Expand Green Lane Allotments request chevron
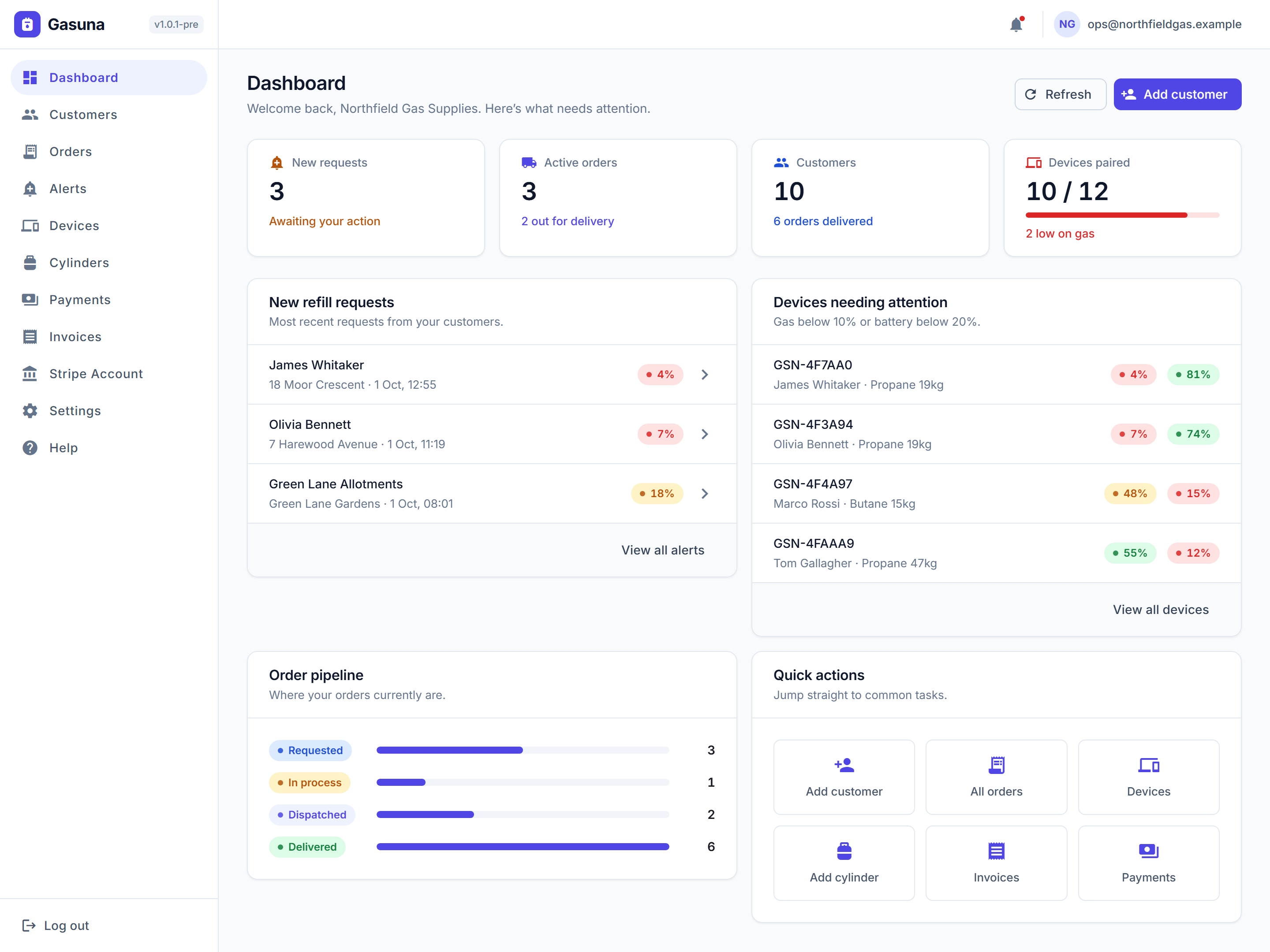The height and width of the screenshot is (952, 1270). (705, 494)
